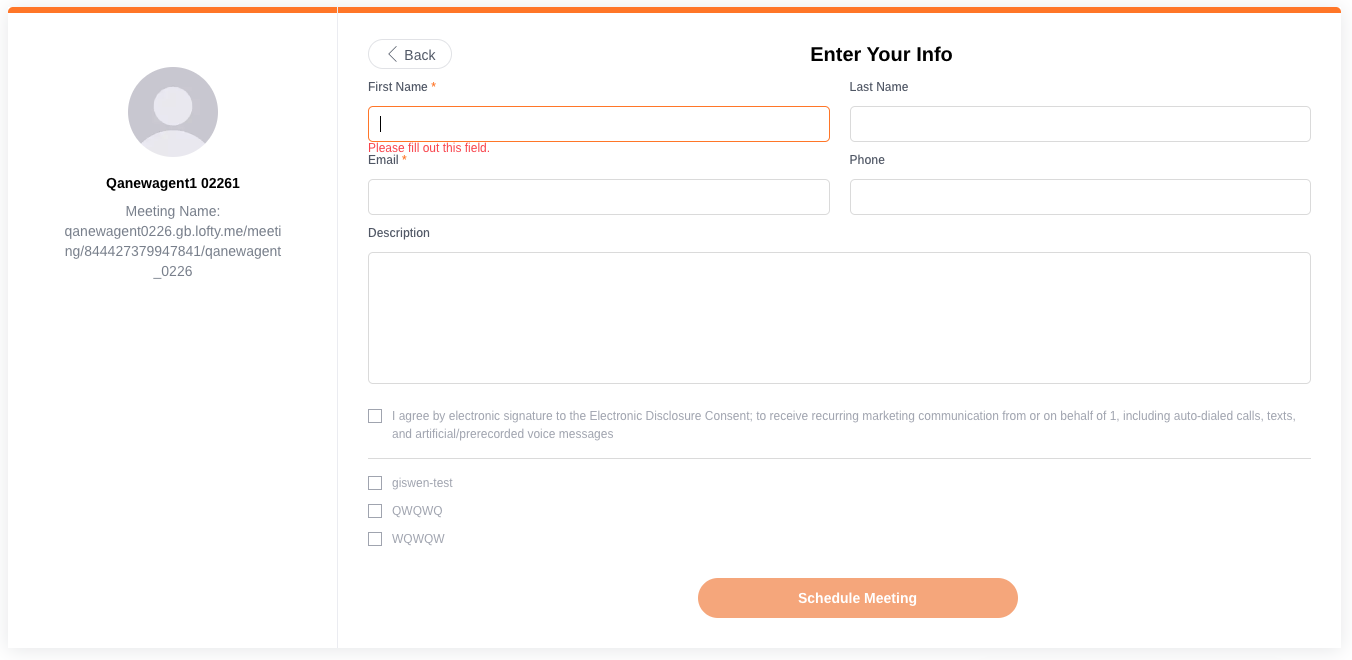Viewport: 1352px width, 660px height.
Task: Enable the giswen-test checkbox
Action: tap(375, 483)
